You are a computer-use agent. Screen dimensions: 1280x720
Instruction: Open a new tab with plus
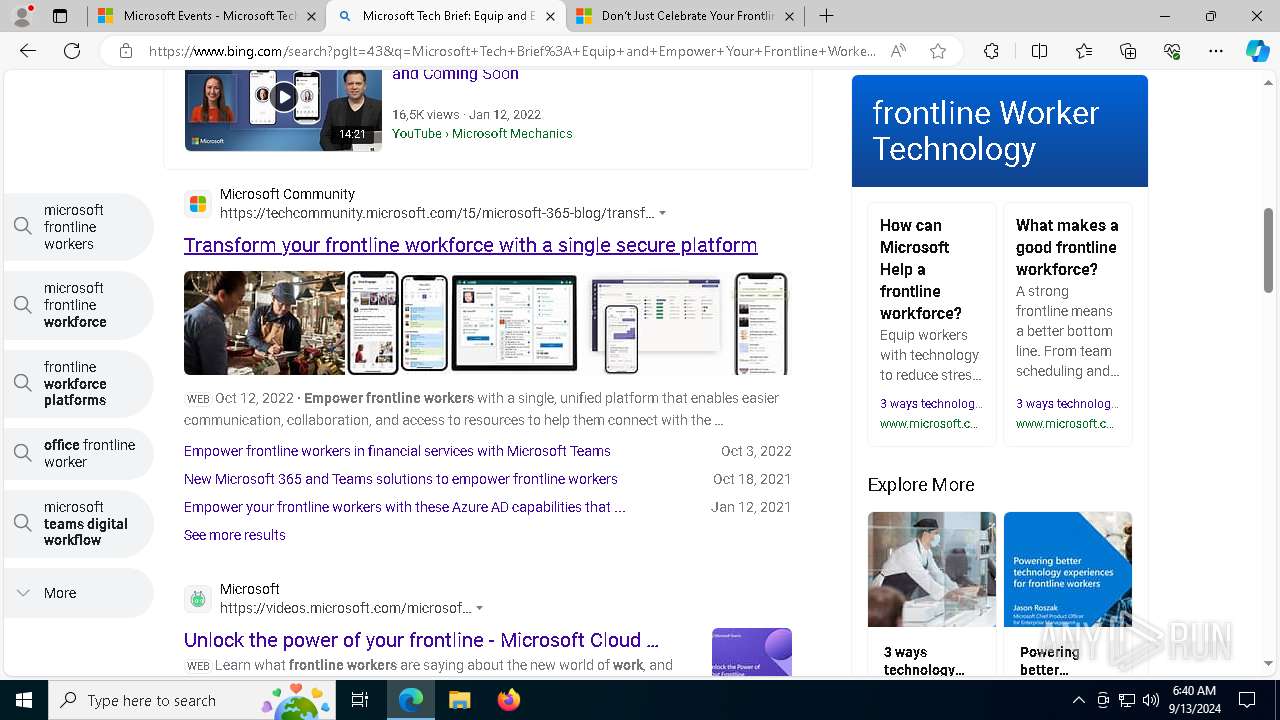[826, 16]
